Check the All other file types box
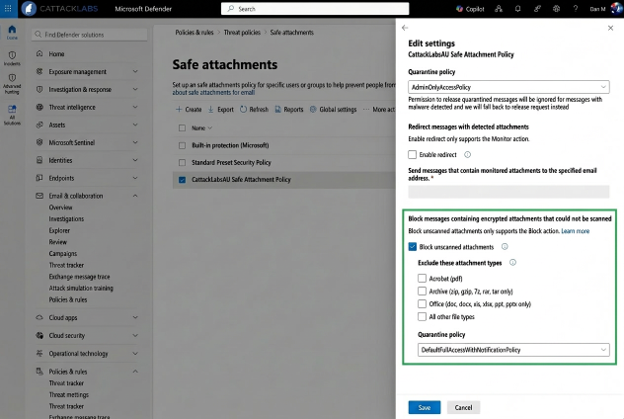The width and height of the screenshot is (624, 419). [422, 317]
